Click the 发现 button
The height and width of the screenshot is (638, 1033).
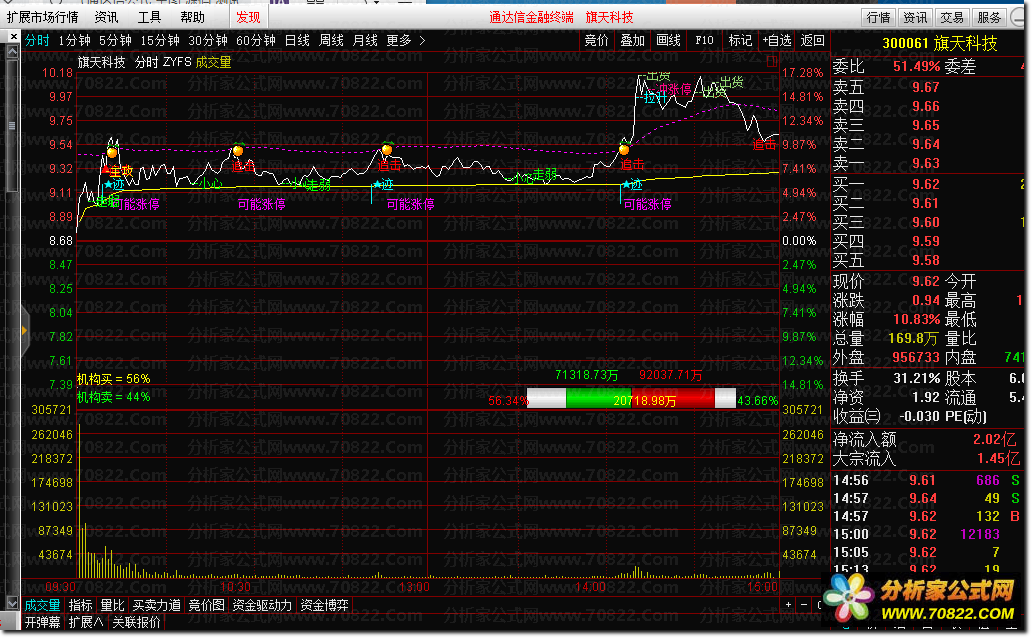pyautogui.click(x=248, y=17)
